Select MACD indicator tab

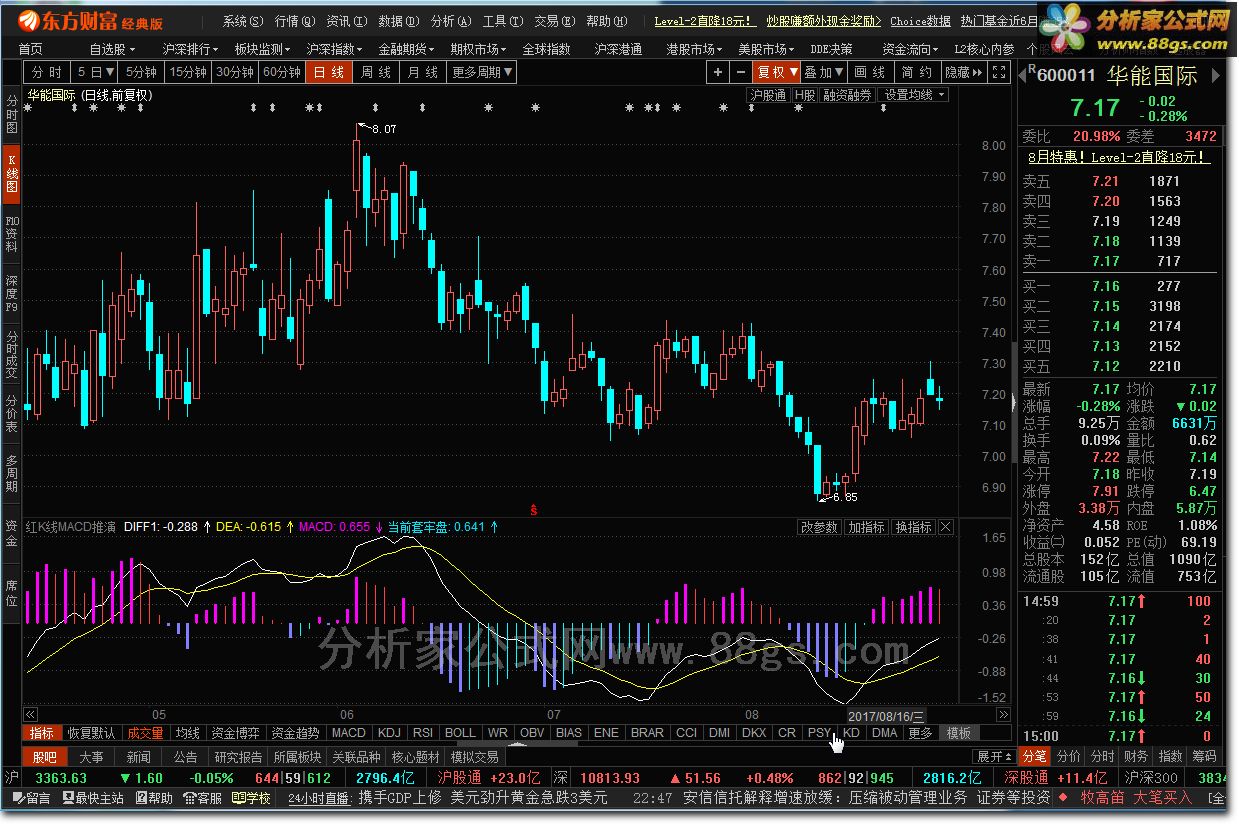click(x=349, y=733)
